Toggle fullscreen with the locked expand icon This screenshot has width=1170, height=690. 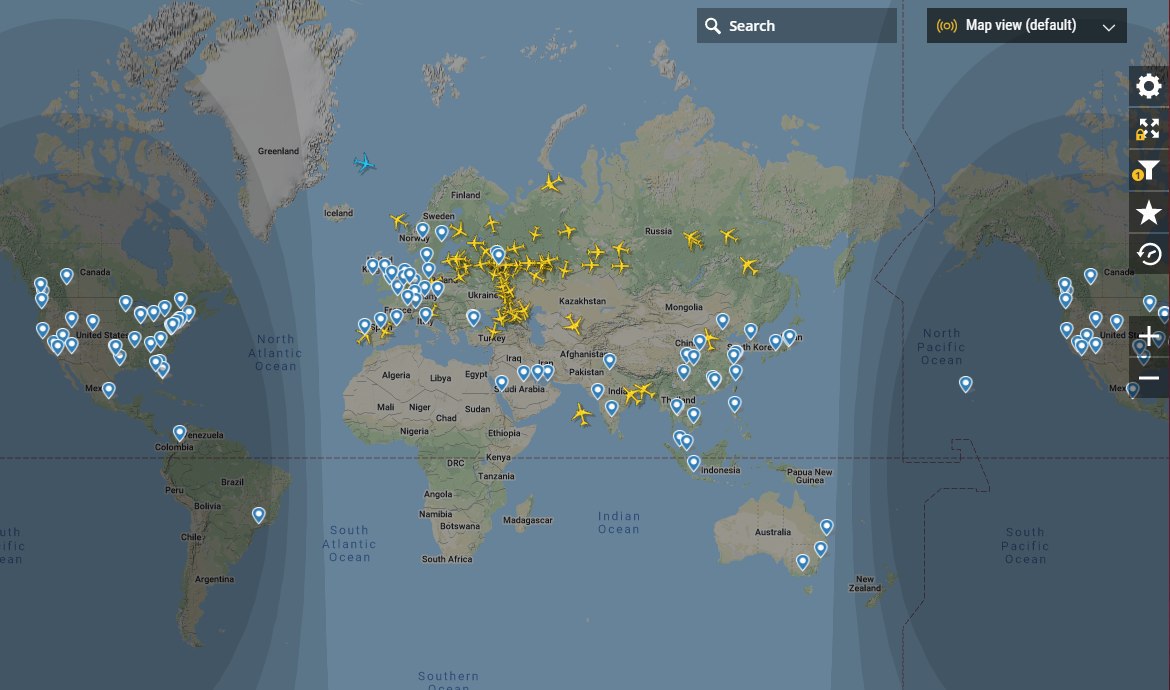click(x=1149, y=129)
